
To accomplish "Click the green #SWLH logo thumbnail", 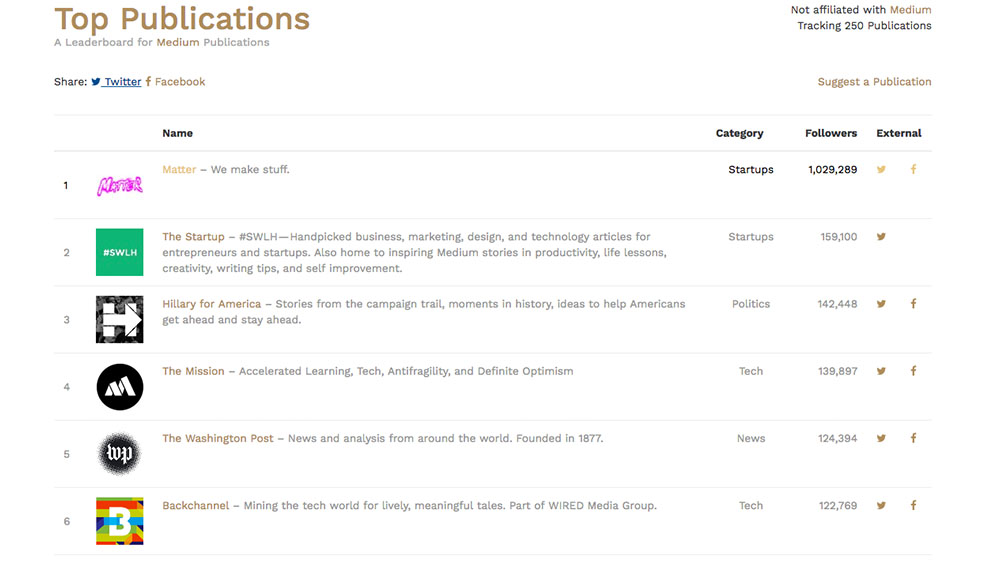I will (119, 252).
